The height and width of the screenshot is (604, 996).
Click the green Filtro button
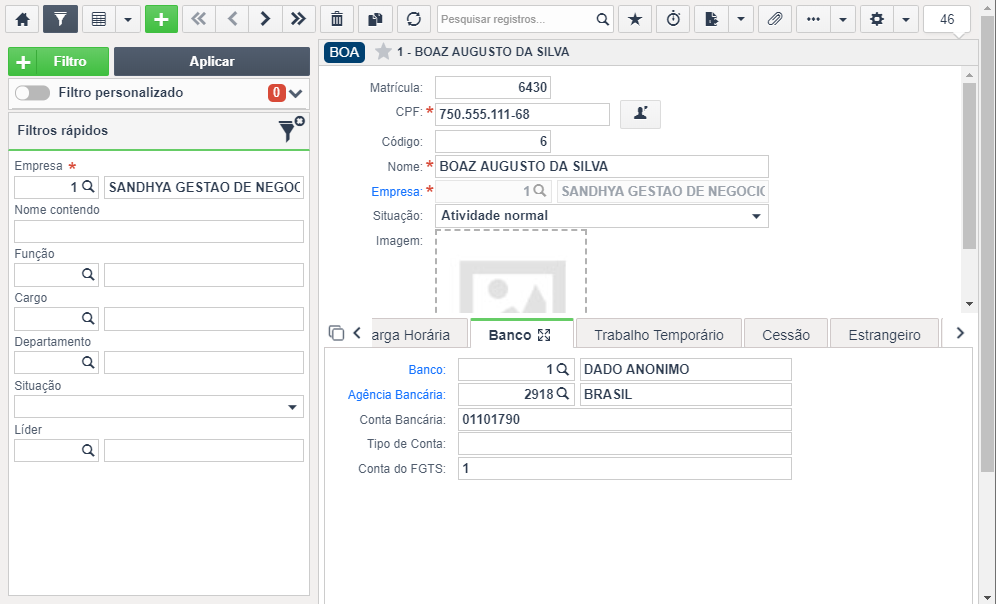tap(58, 62)
